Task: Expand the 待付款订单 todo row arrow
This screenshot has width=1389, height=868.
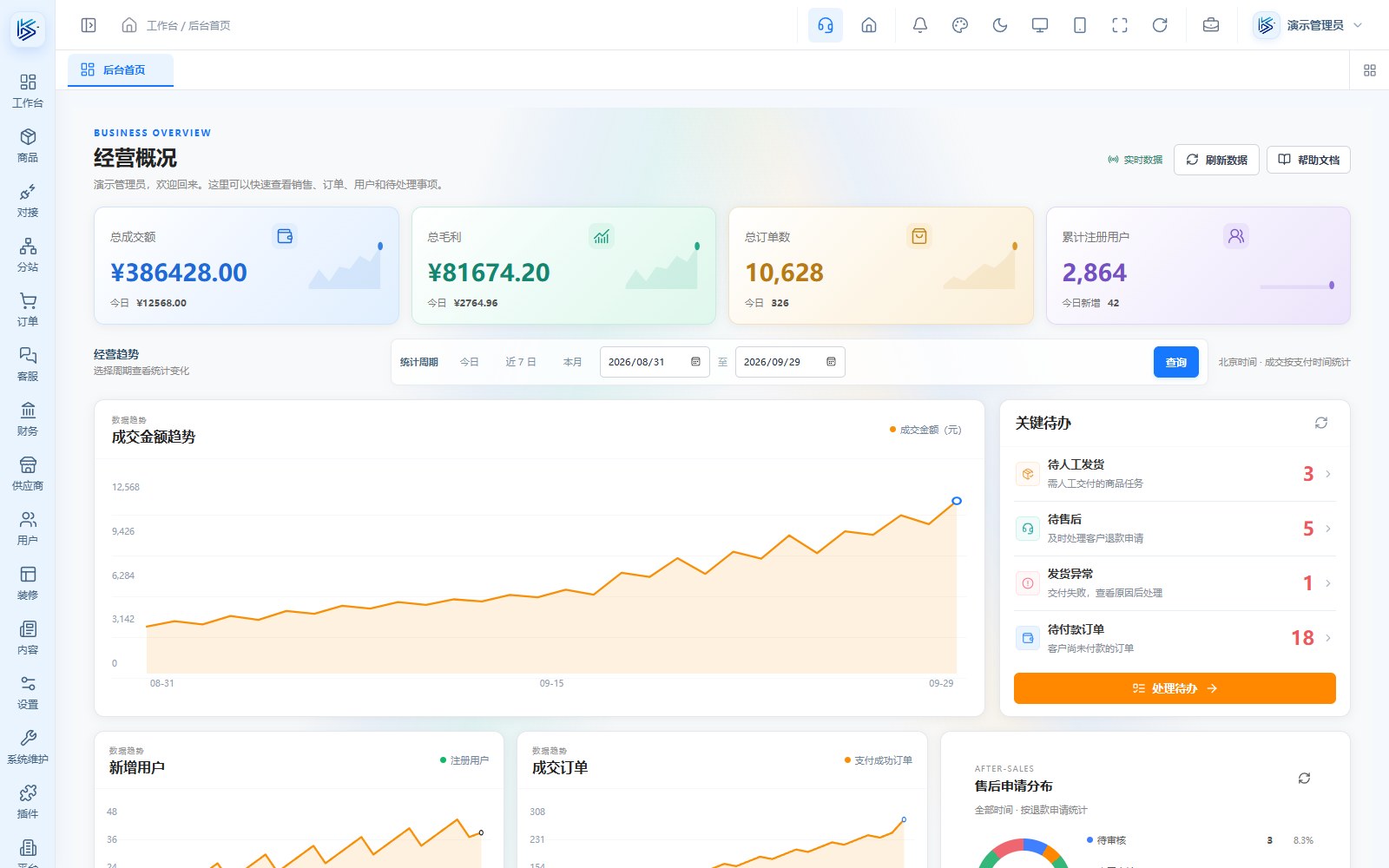Action: pos(1328,638)
